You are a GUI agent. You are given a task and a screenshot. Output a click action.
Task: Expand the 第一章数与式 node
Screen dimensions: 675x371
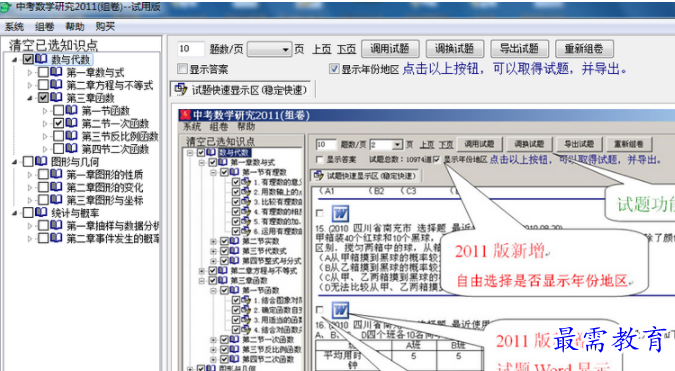[x=30, y=72]
